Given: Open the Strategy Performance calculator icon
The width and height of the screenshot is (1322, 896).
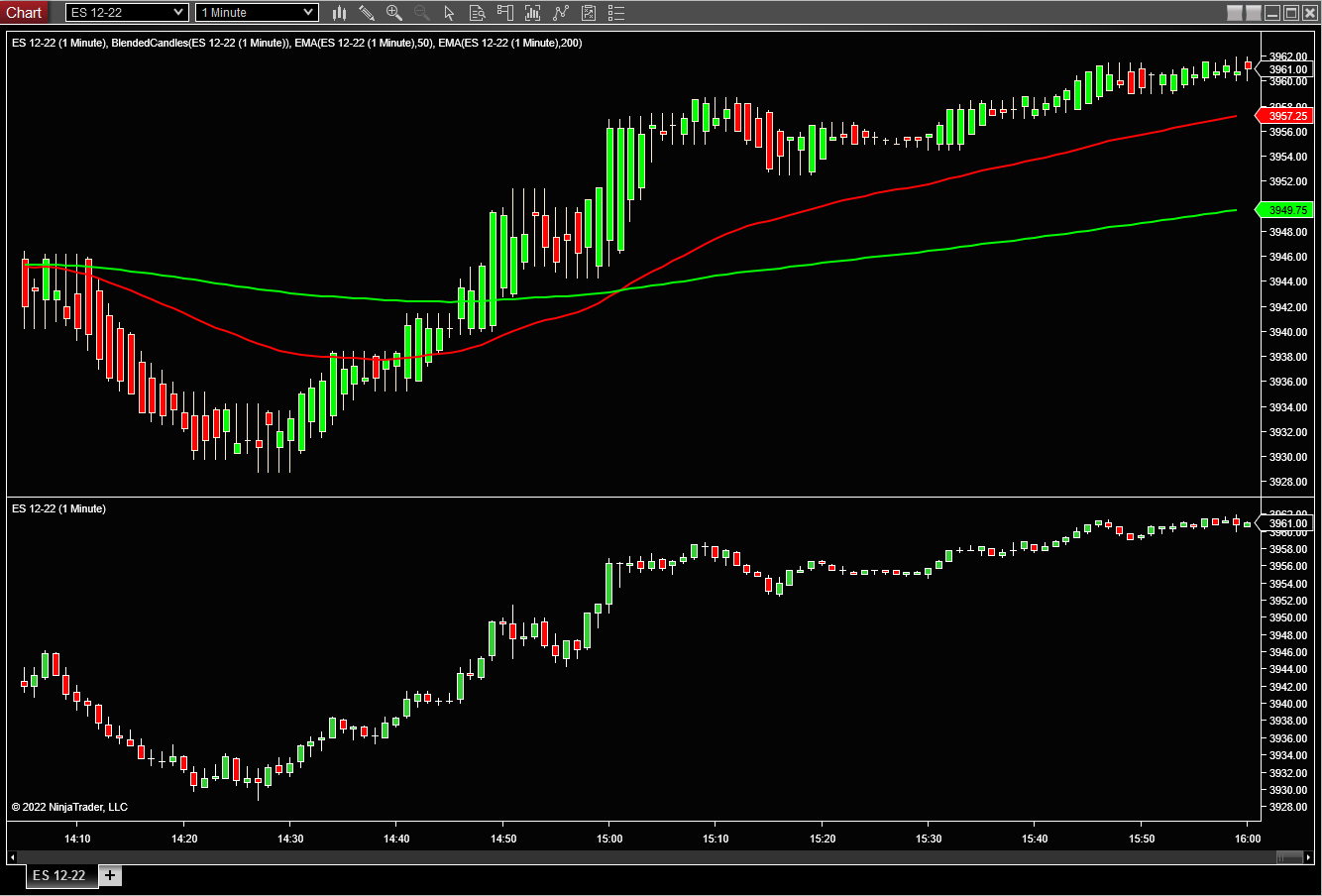Looking at the screenshot, I should (589, 13).
